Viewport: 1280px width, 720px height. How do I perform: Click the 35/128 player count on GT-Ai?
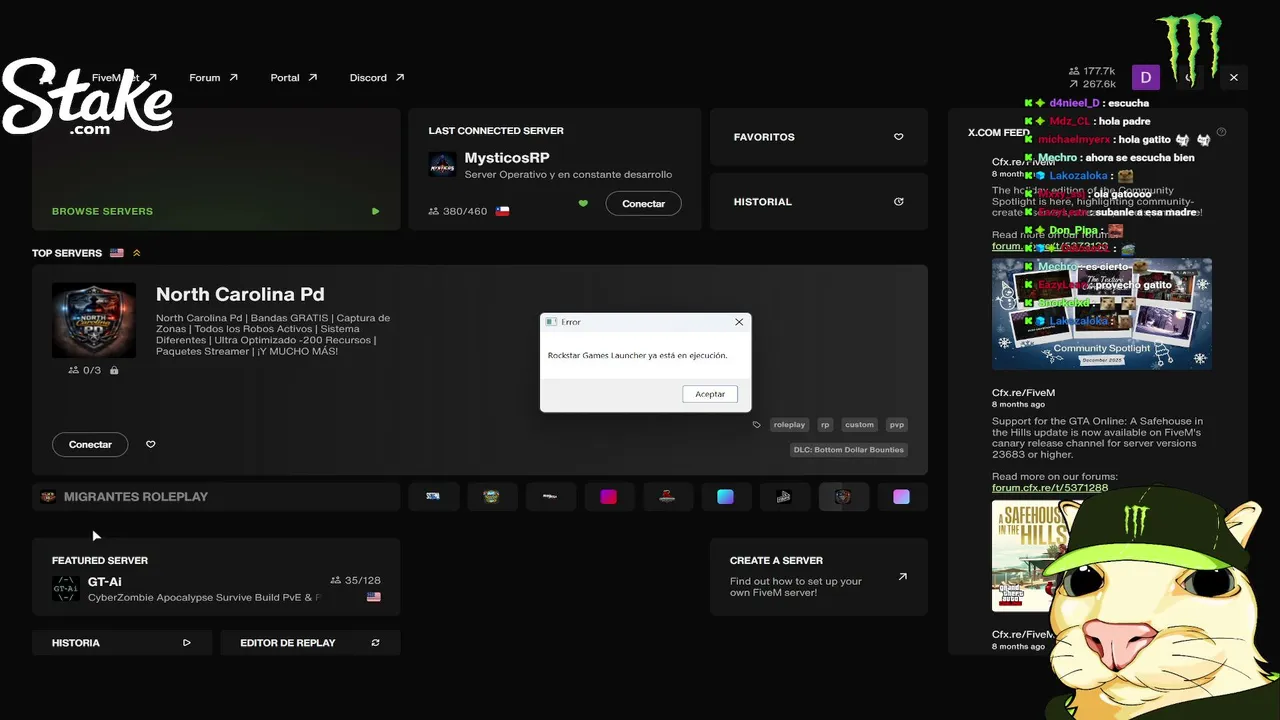[x=355, y=580]
